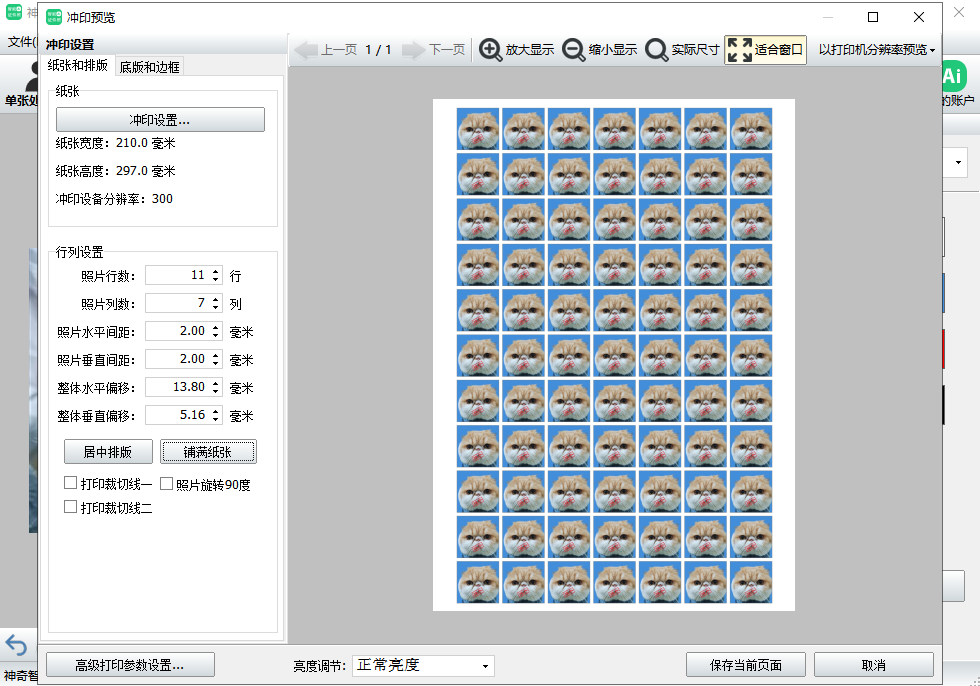This screenshot has height=686, width=980.
Task: Increase photo rows count (照片行数) stepper
Action: [215, 271]
